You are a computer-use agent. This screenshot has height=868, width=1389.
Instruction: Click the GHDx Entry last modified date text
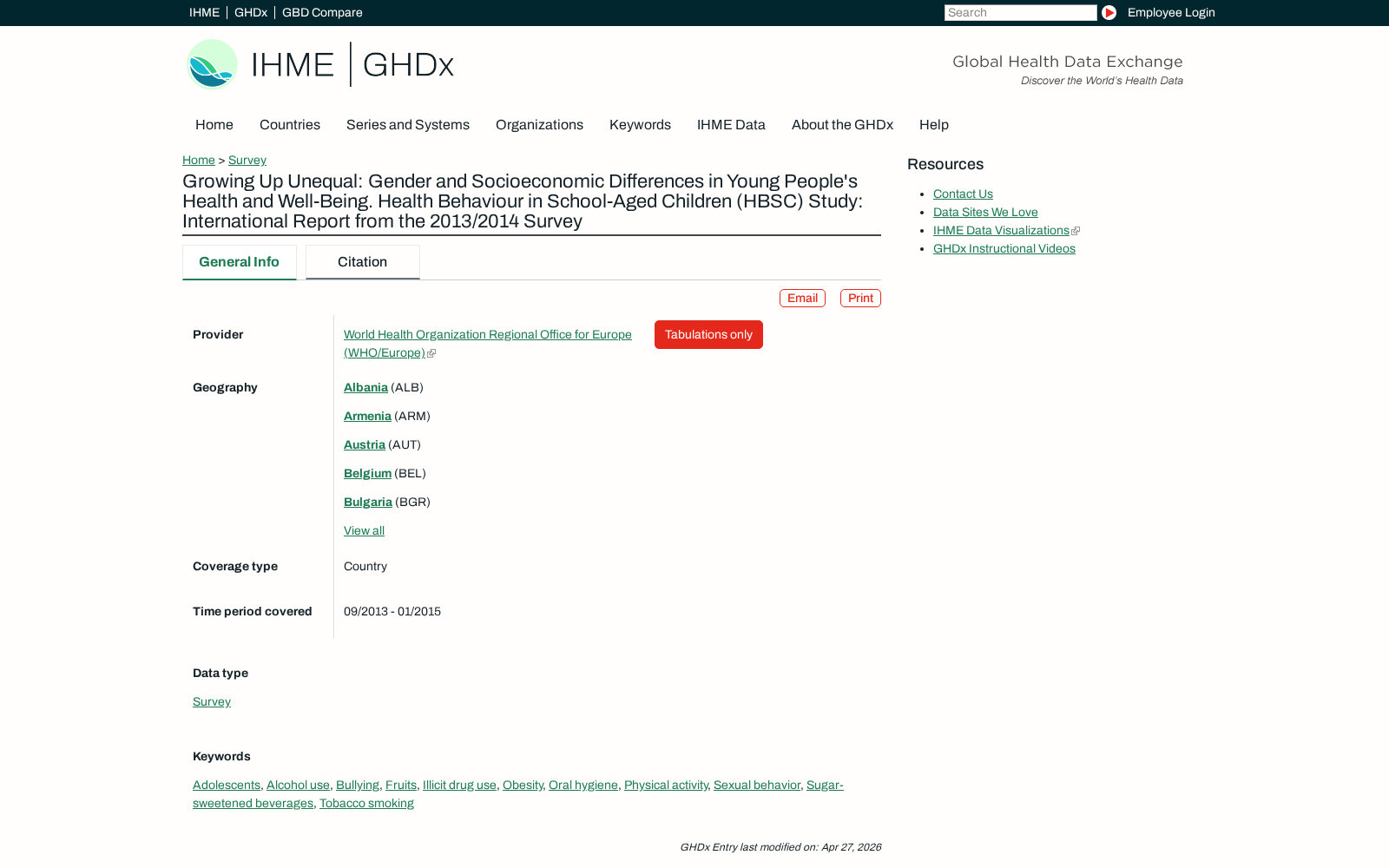(780, 847)
